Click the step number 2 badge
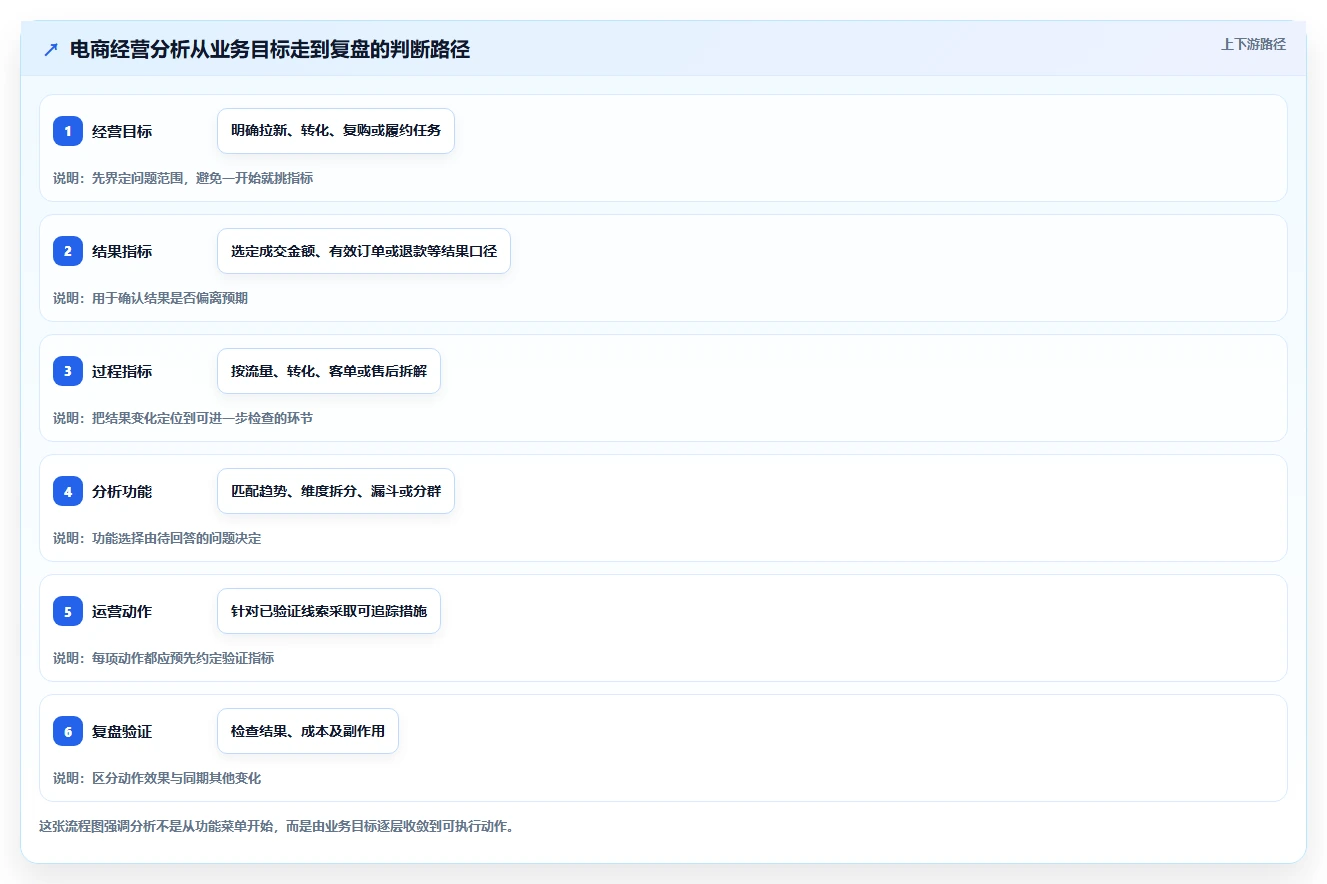Viewport: 1327px width, 884px height. click(68, 251)
